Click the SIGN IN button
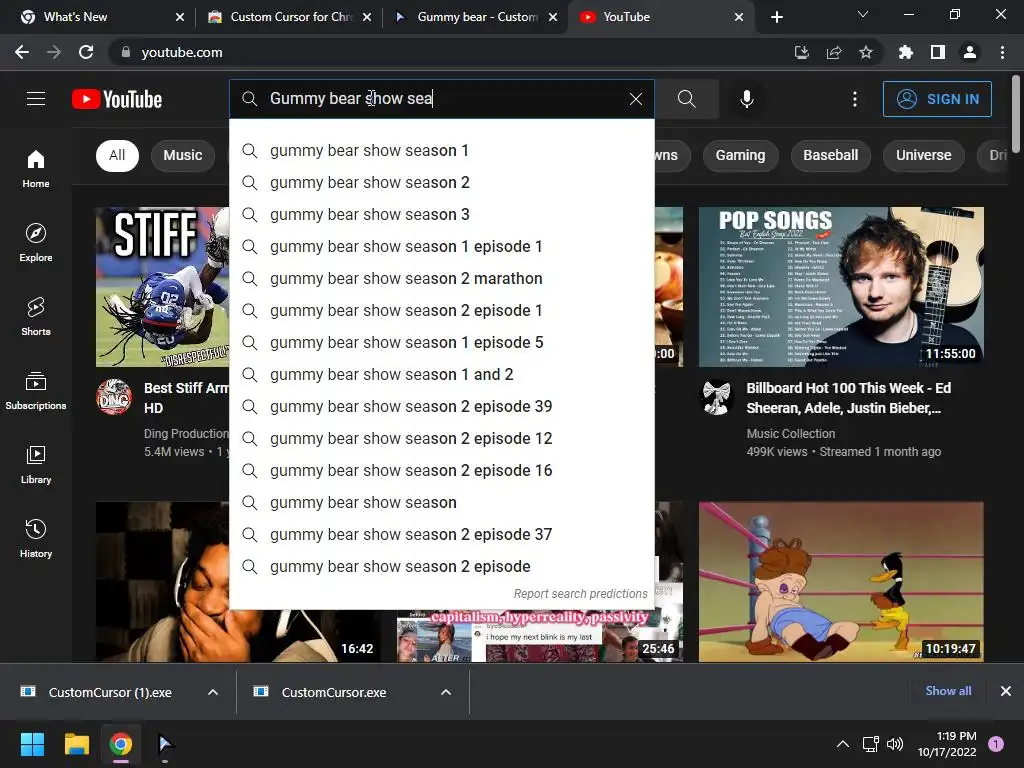The width and height of the screenshot is (1024, 768). pyautogui.click(x=937, y=99)
